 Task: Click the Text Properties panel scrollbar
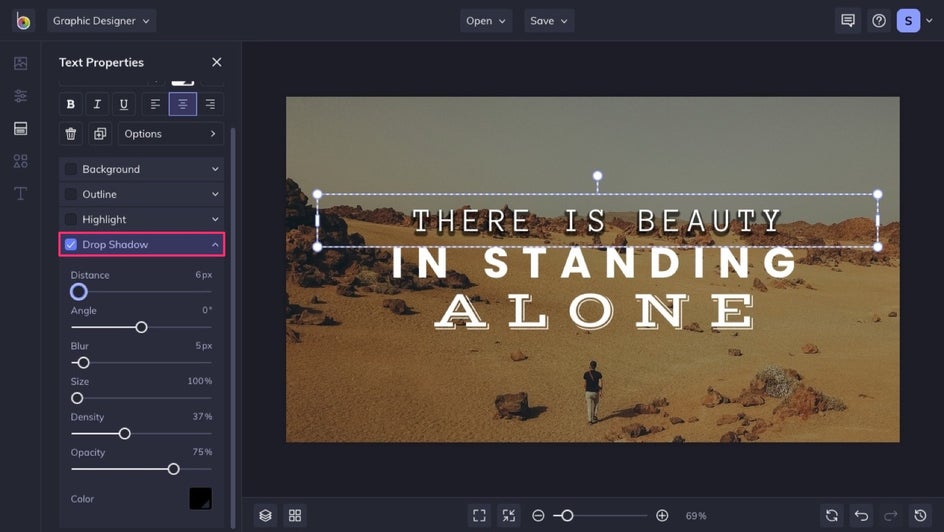(x=233, y=328)
